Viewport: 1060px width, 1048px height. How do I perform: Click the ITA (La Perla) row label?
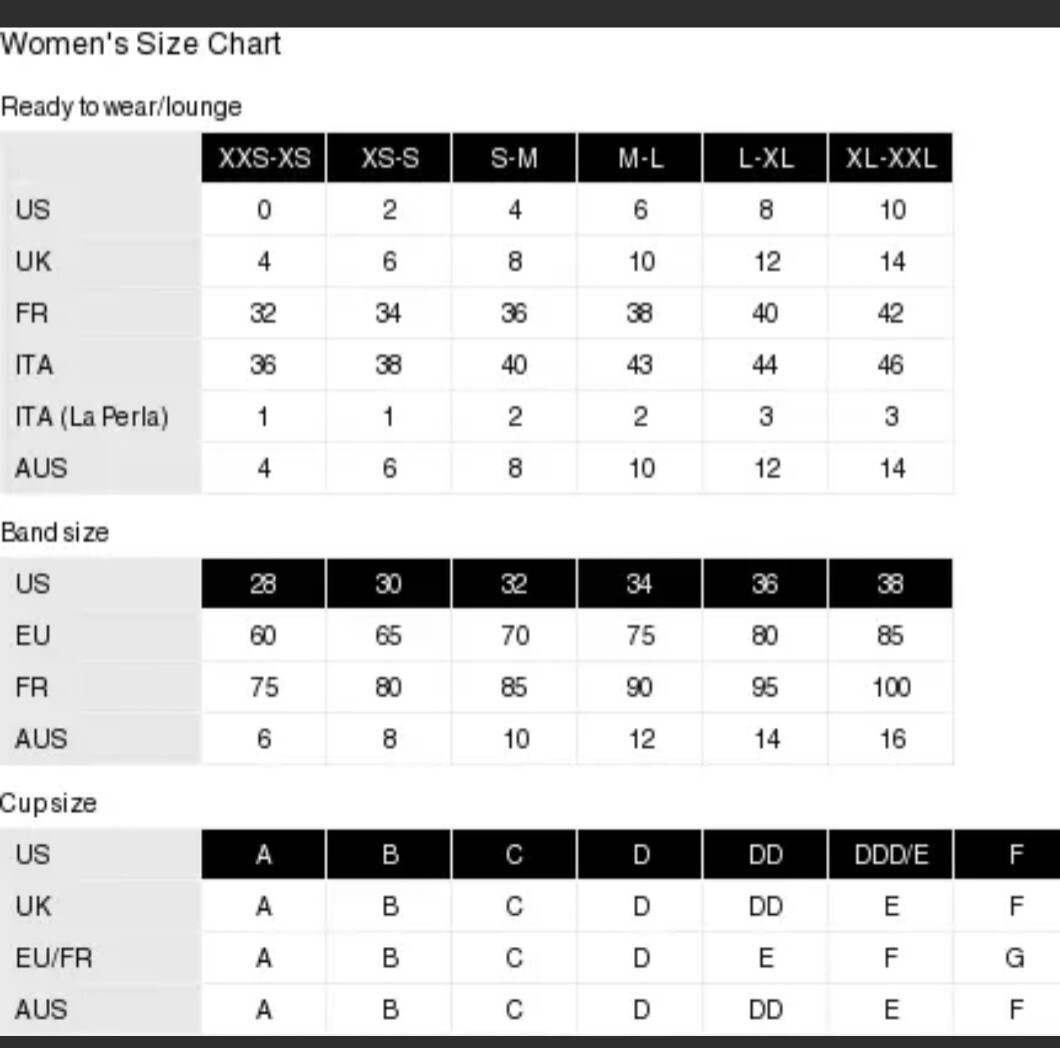tap(92, 416)
